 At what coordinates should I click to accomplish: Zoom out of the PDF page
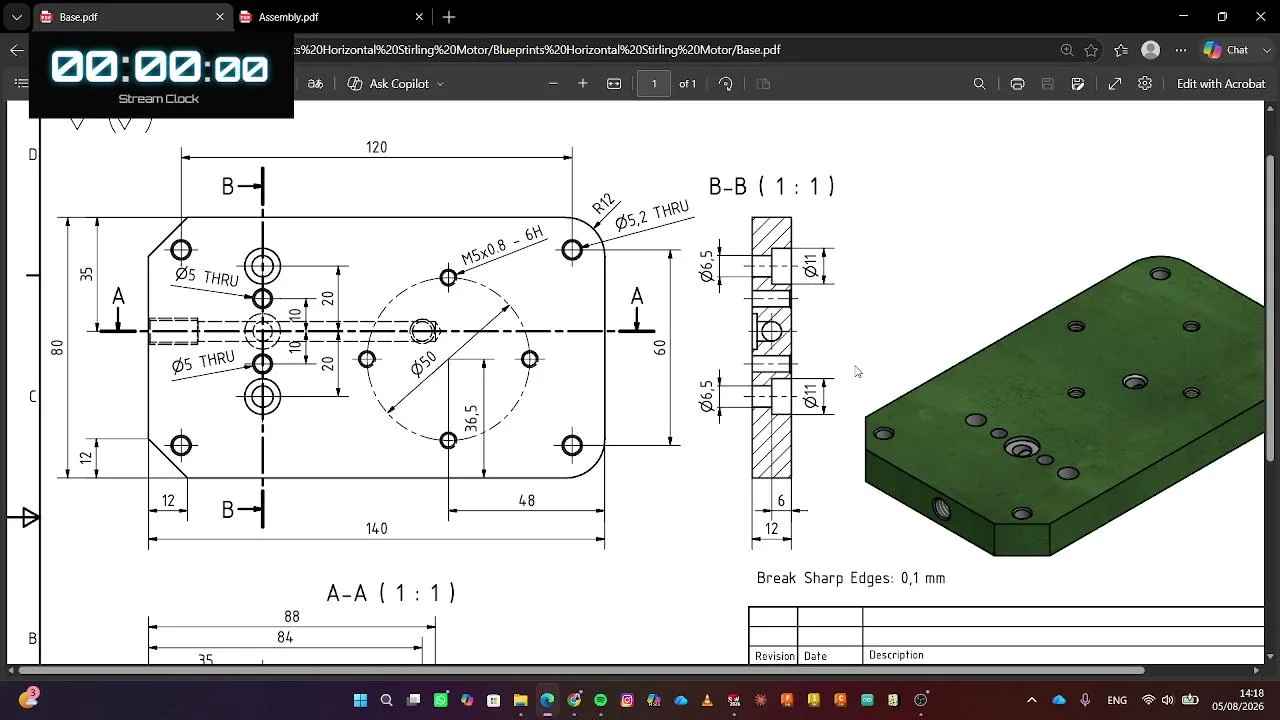pos(553,84)
